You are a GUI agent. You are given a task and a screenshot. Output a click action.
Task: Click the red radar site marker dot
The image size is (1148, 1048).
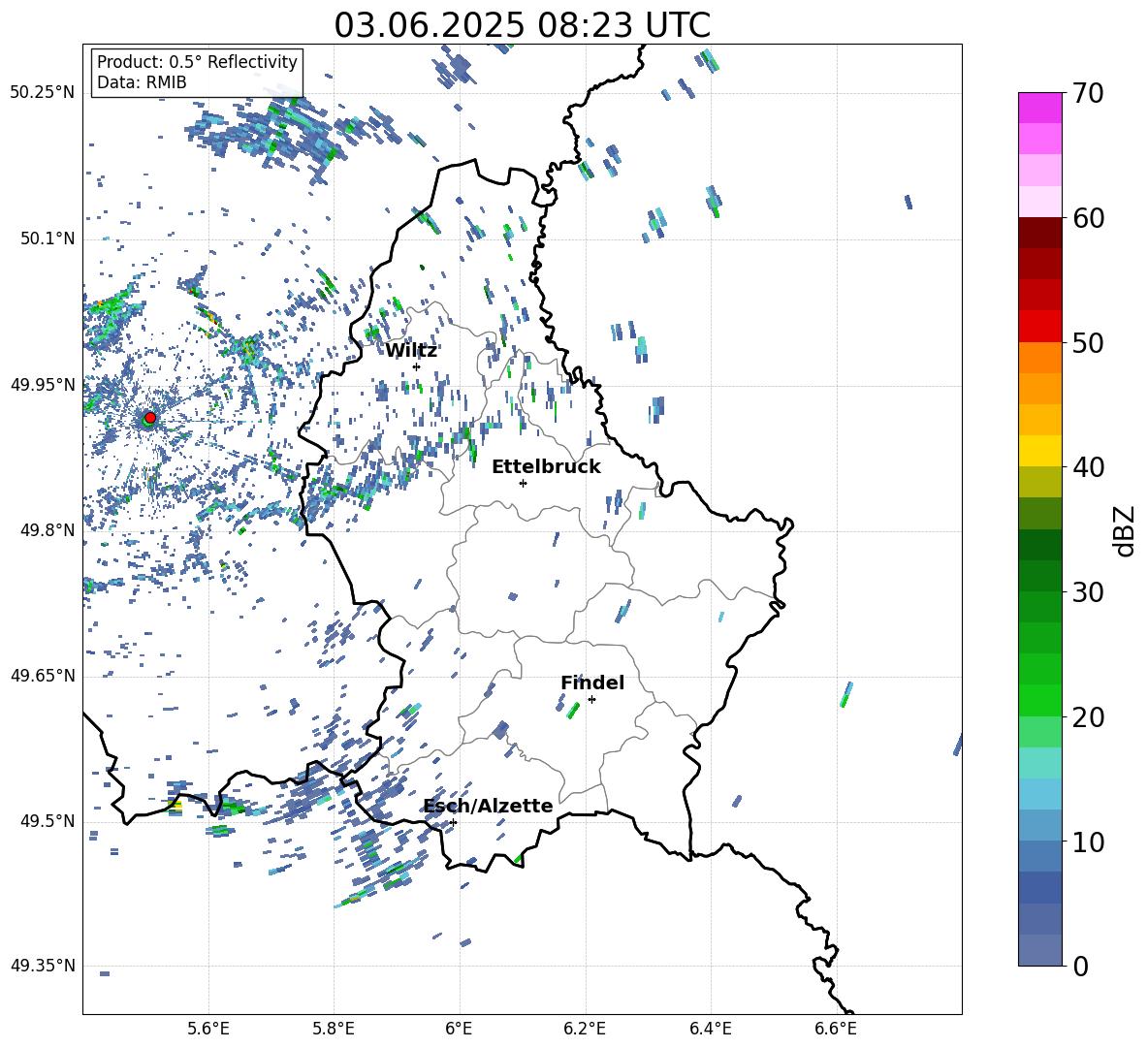(150, 417)
